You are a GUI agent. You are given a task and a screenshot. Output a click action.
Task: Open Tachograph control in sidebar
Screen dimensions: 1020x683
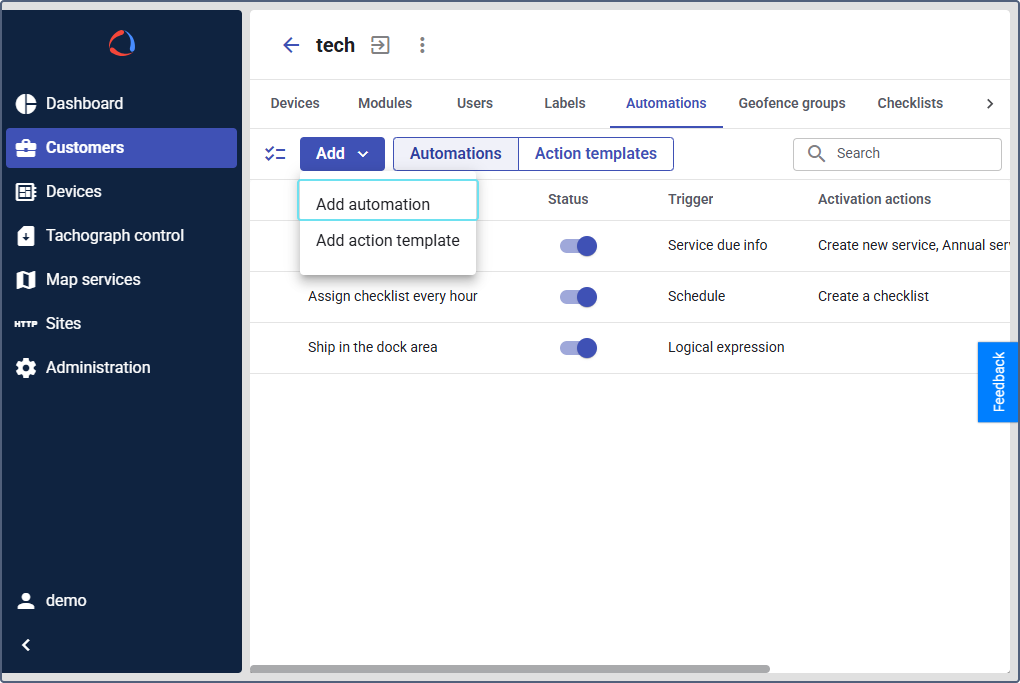tap(114, 235)
